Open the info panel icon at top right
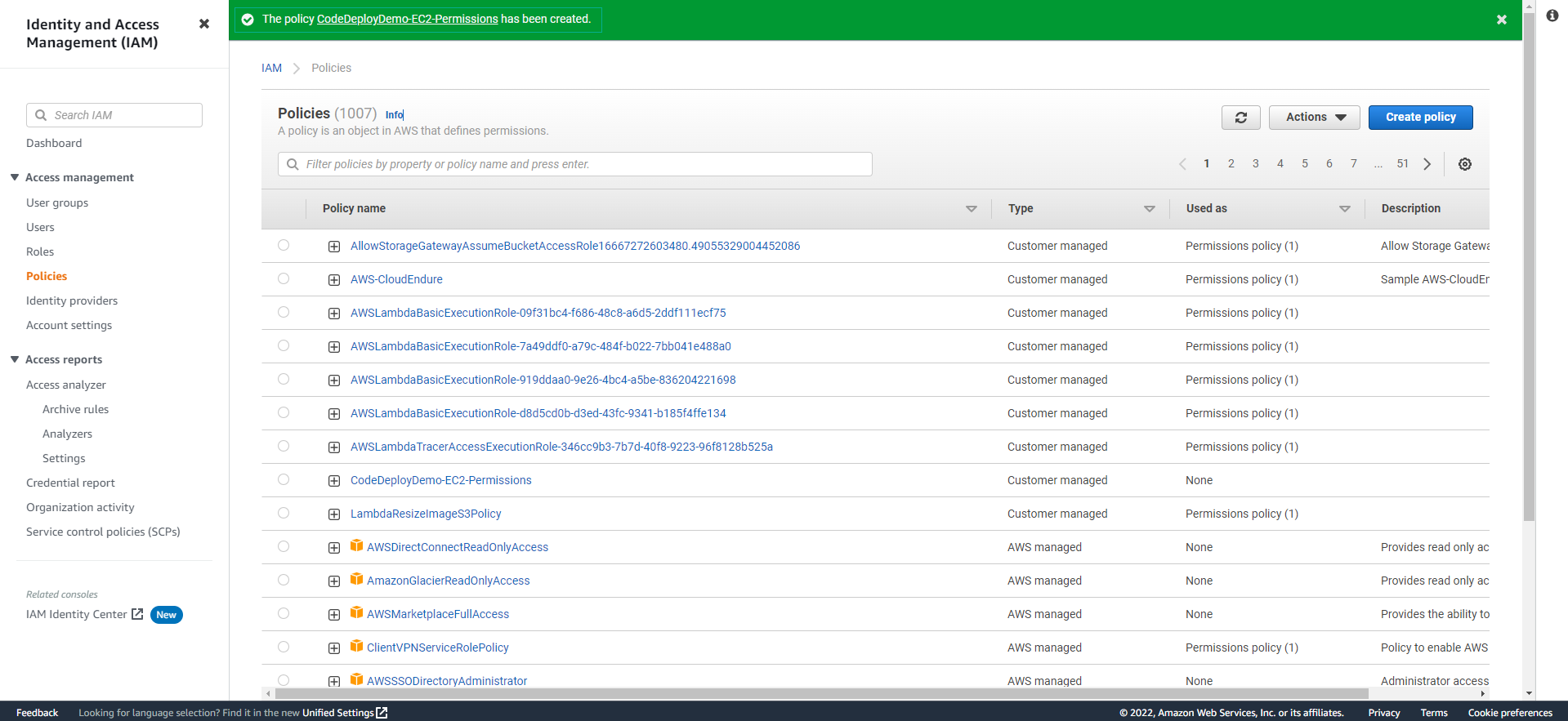The height and width of the screenshot is (721, 1568). pos(1552,16)
